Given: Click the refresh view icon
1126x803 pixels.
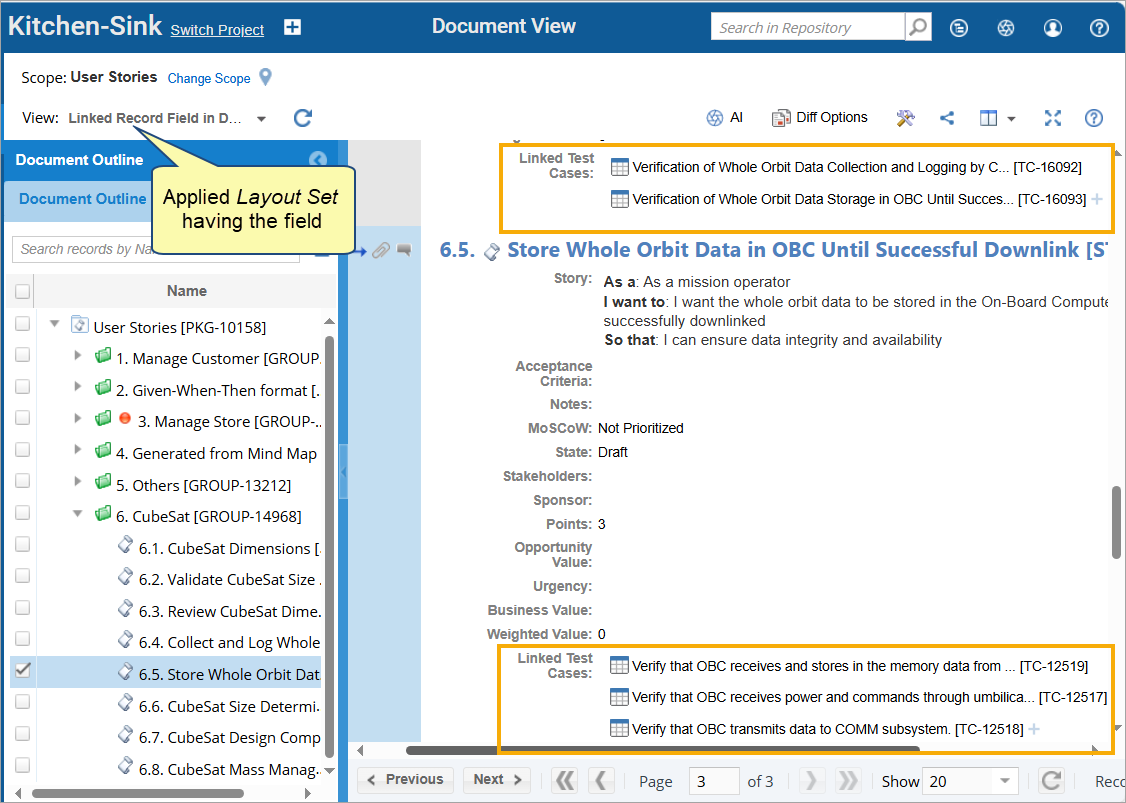Looking at the screenshot, I should tap(302, 118).
